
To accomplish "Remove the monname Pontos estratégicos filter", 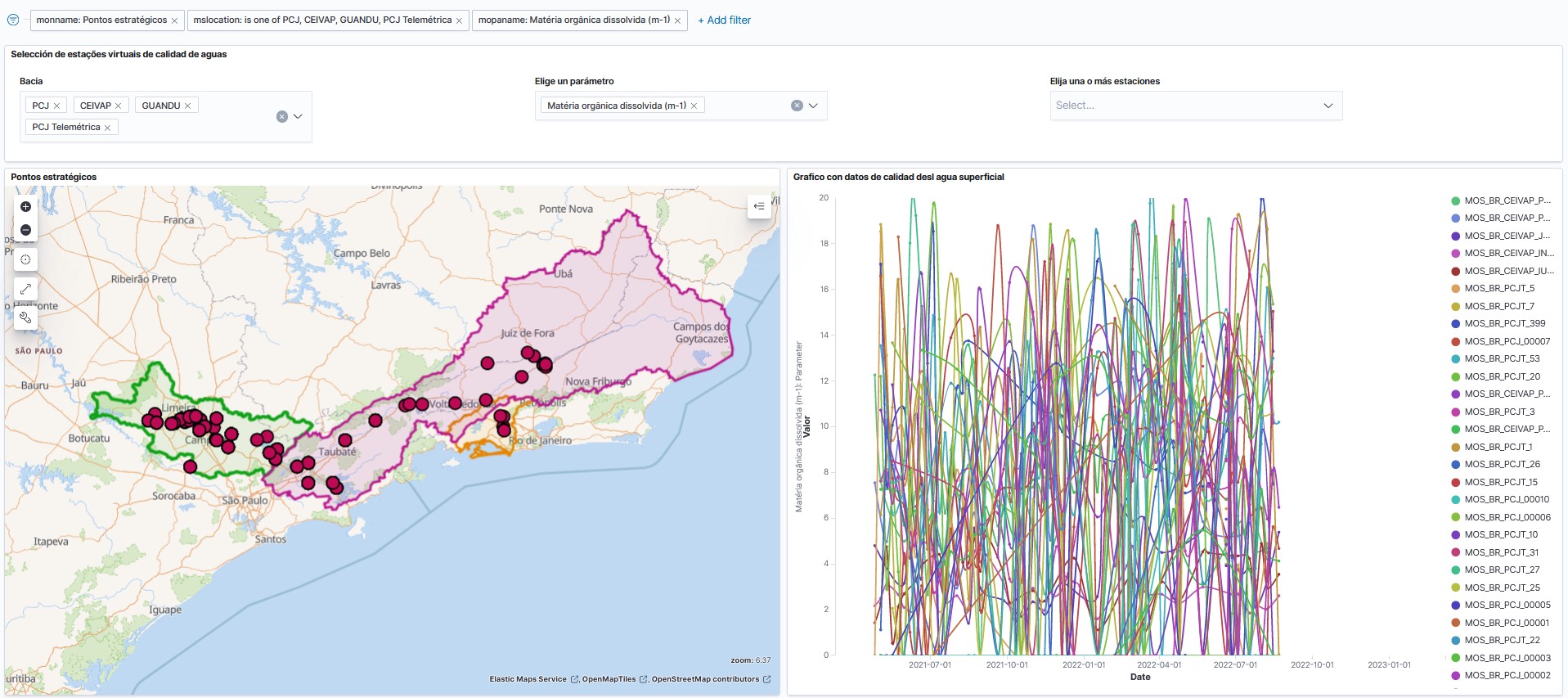I will pos(174,20).
